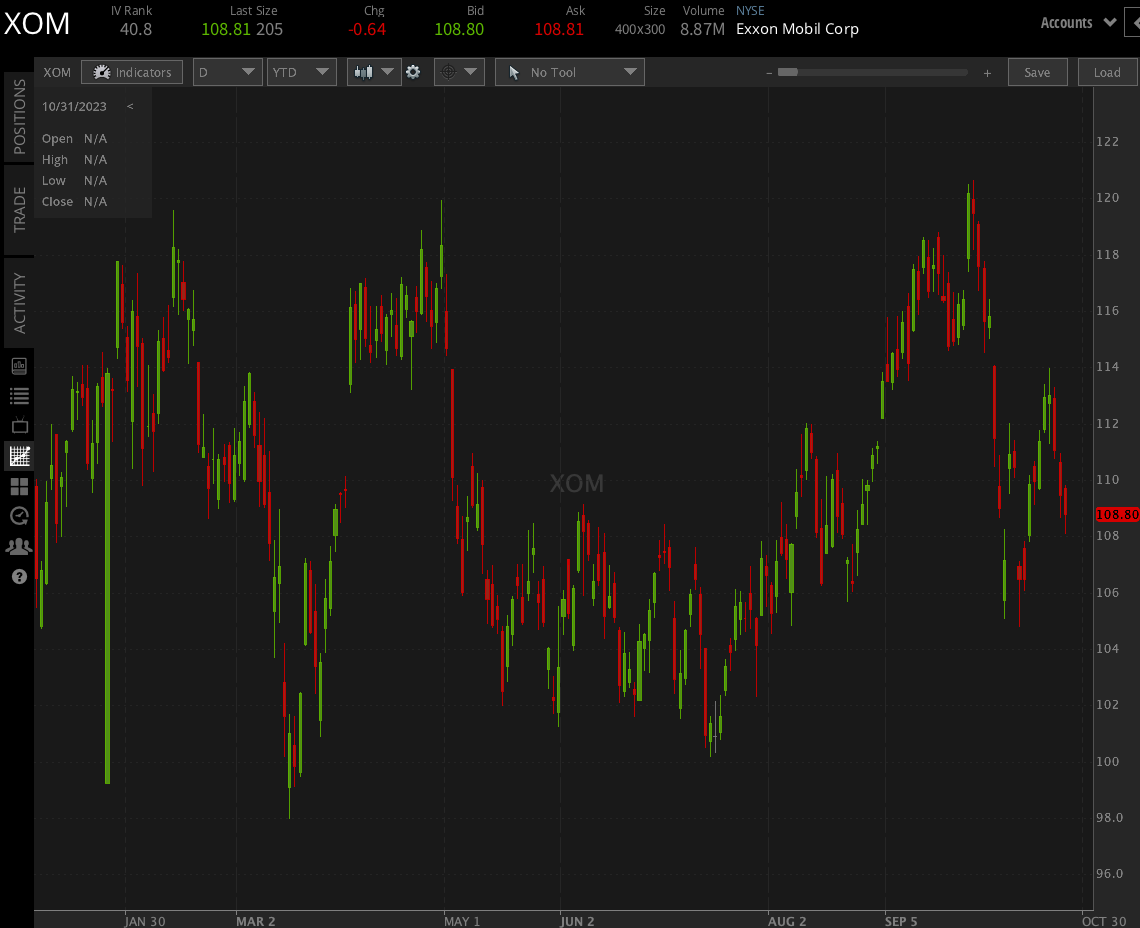Open the tastytrade TV icon
Viewport: 1140px width, 928px height.
point(18,425)
